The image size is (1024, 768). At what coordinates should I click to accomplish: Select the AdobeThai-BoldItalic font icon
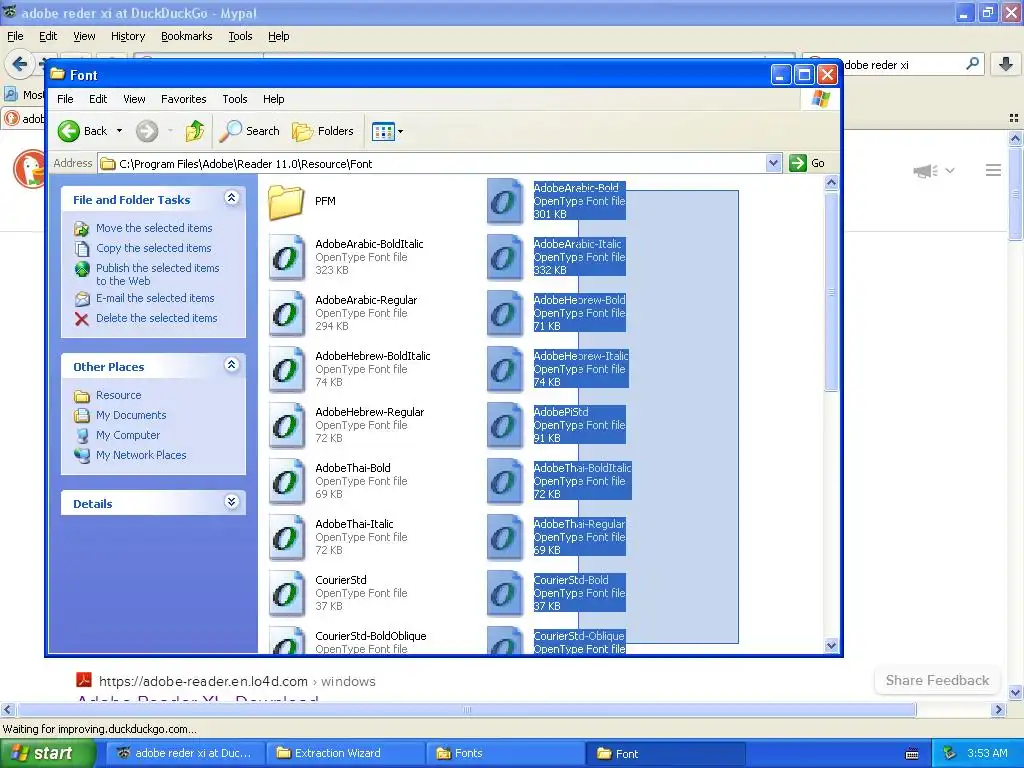click(x=505, y=481)
